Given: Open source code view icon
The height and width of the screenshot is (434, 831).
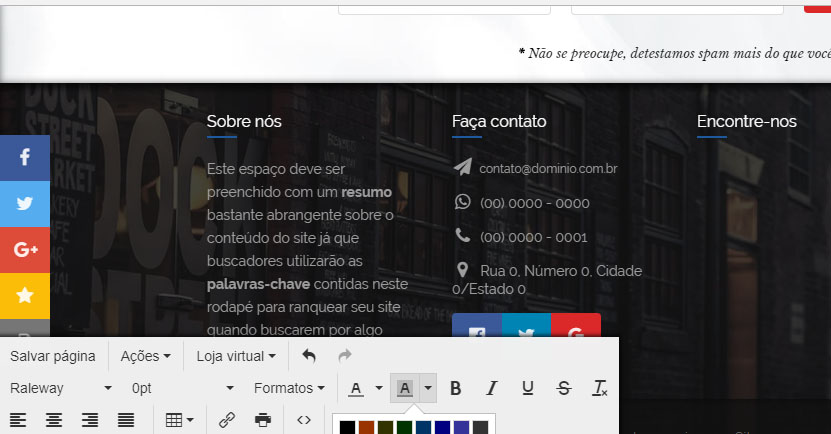Looking at the screenshot, I should [304, 420].
